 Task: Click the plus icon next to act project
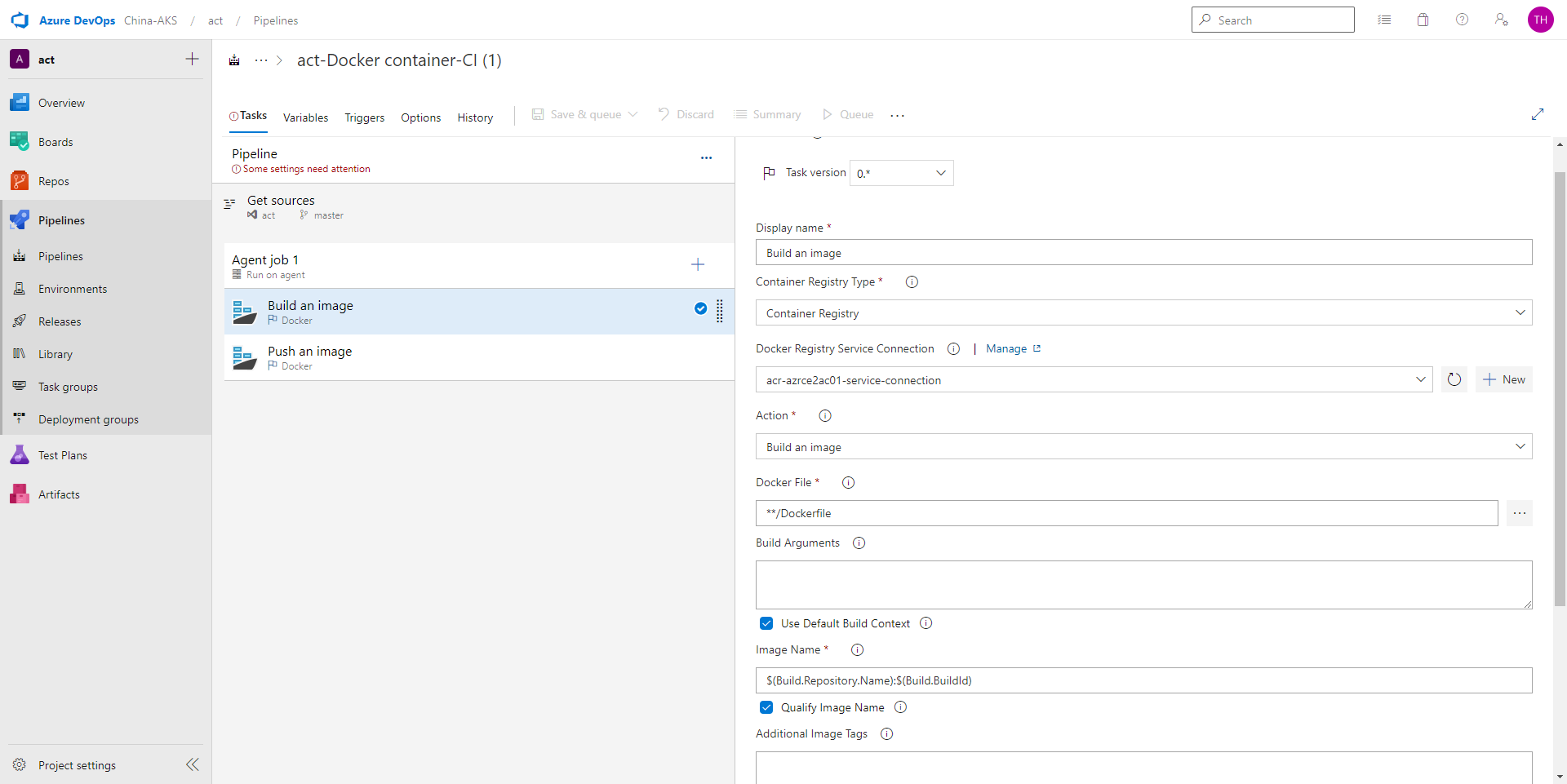point(192,59)
